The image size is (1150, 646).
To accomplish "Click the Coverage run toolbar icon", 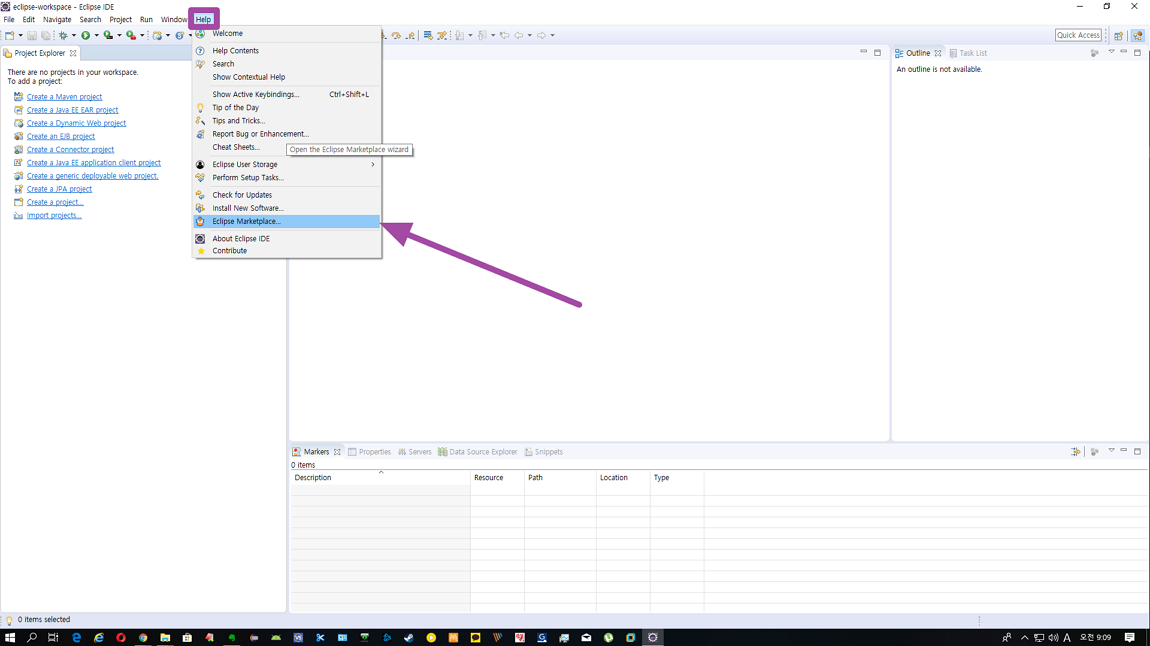I will point(109,35).
